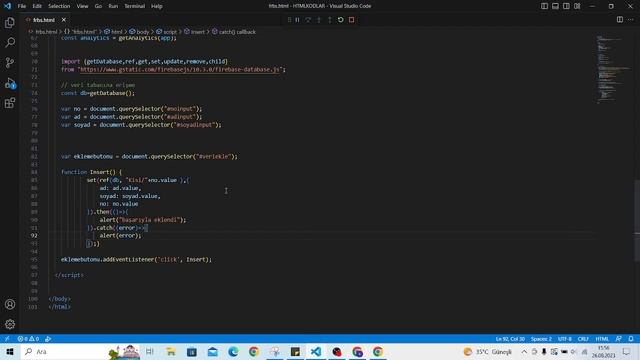
Task: Open the Go menu
Action: pos(98,6)
